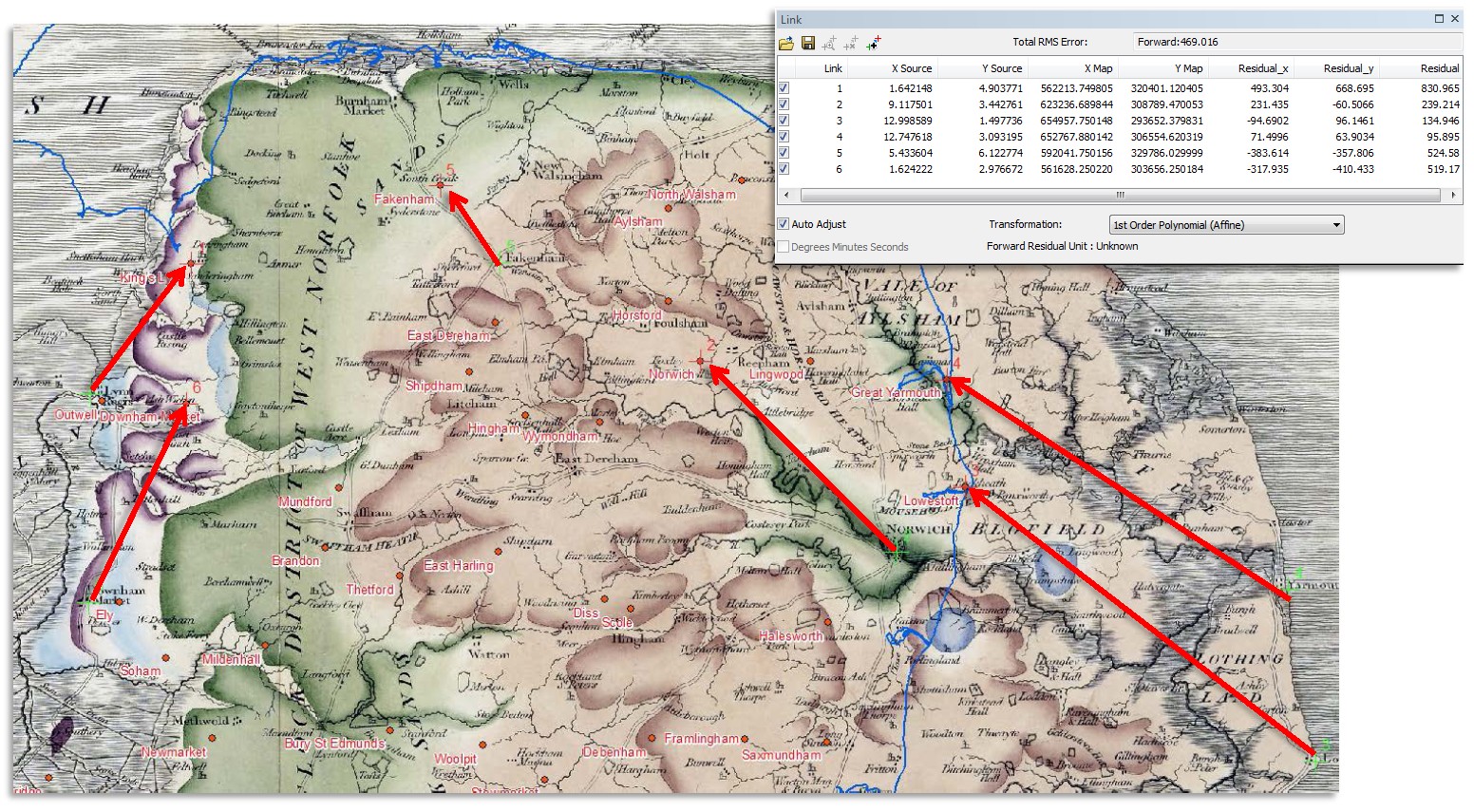The image size is (1474, 812).
Task: Uncheck the checkbox for link 3
Action: click(784, 121)
